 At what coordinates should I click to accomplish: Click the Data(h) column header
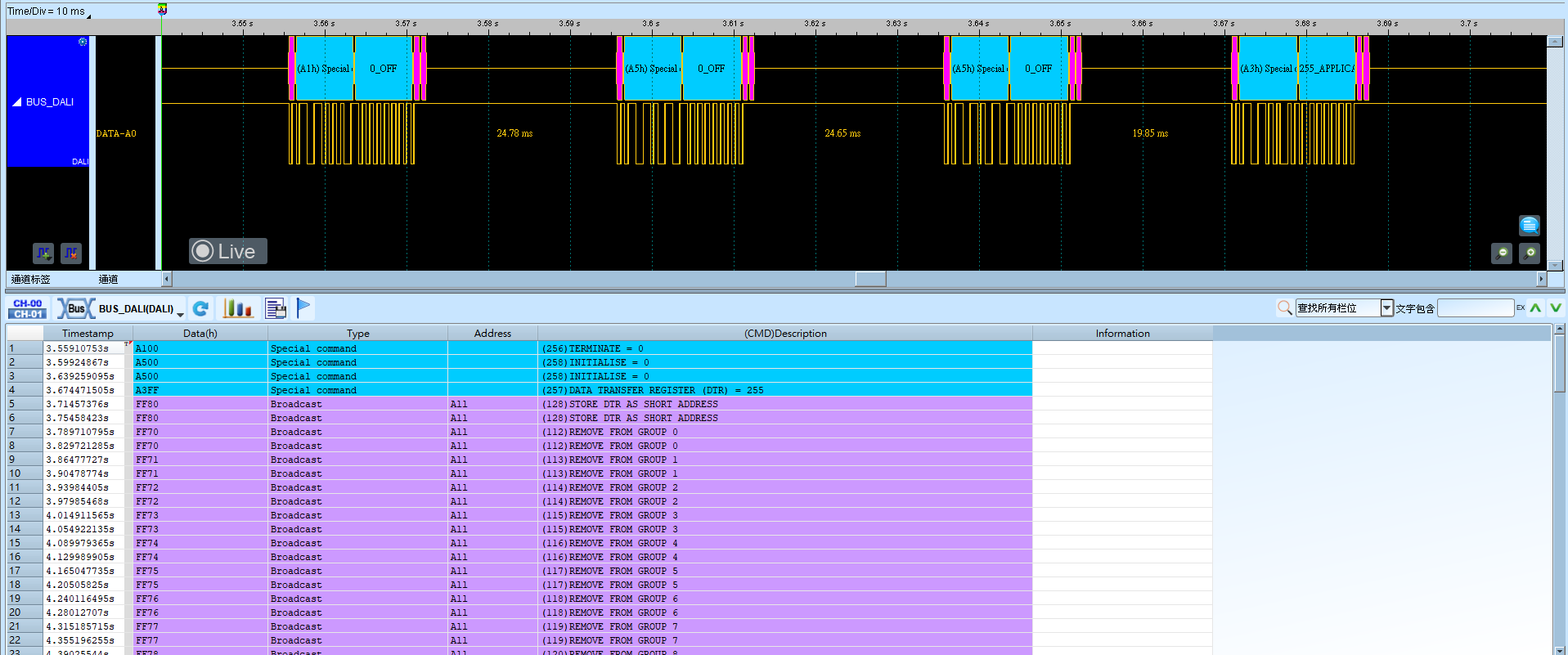coord(200,333)
